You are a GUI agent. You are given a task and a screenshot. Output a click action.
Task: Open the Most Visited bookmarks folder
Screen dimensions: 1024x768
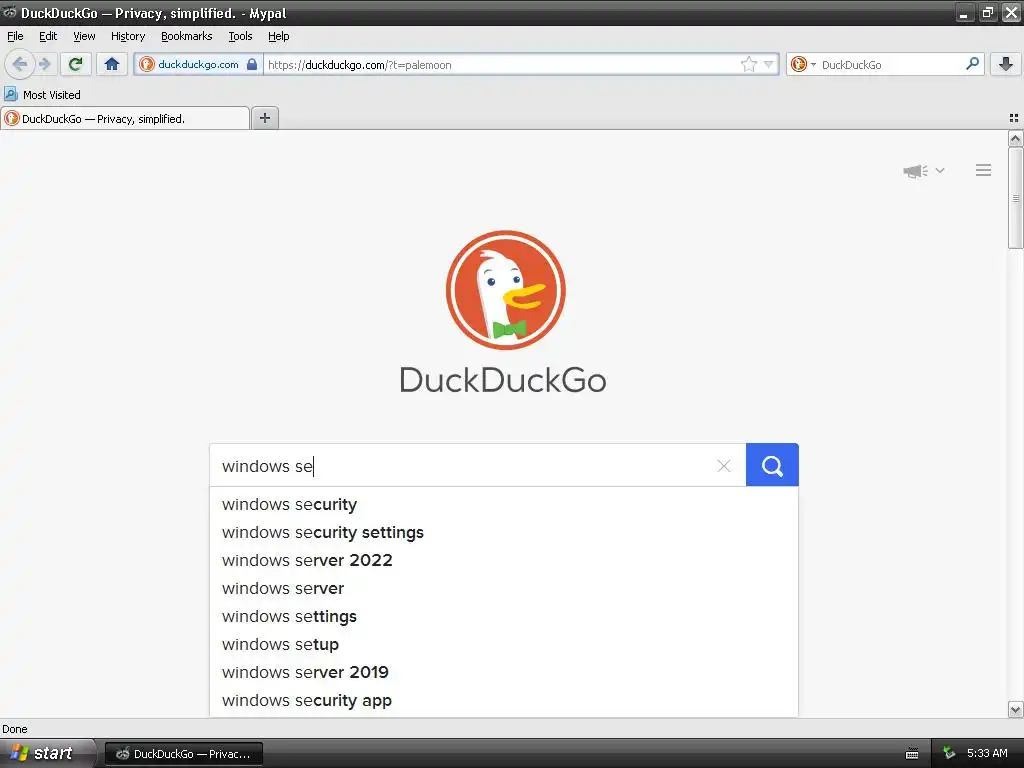click(x=42, y=95)
